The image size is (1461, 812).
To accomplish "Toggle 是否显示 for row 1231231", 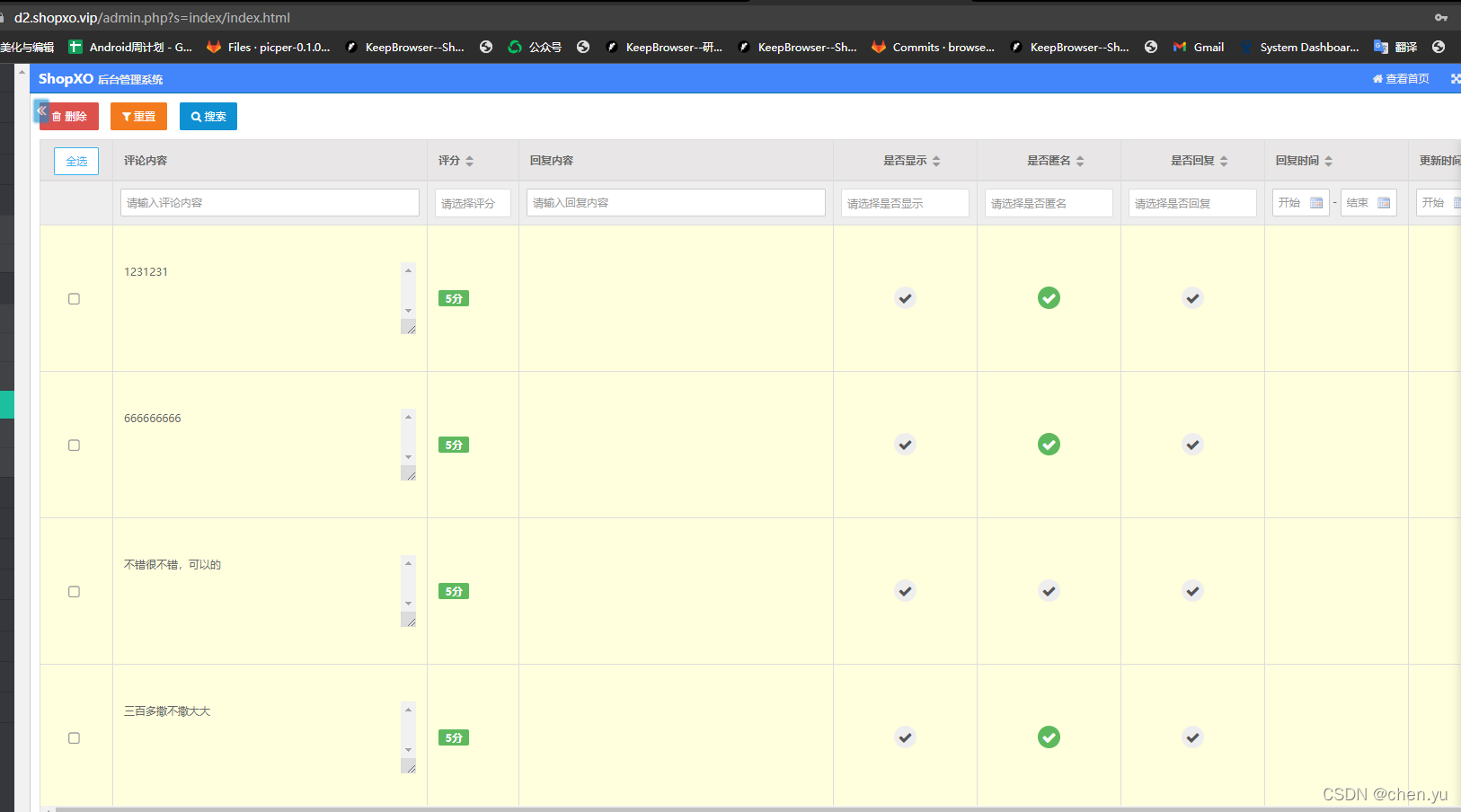I will 905,298.
